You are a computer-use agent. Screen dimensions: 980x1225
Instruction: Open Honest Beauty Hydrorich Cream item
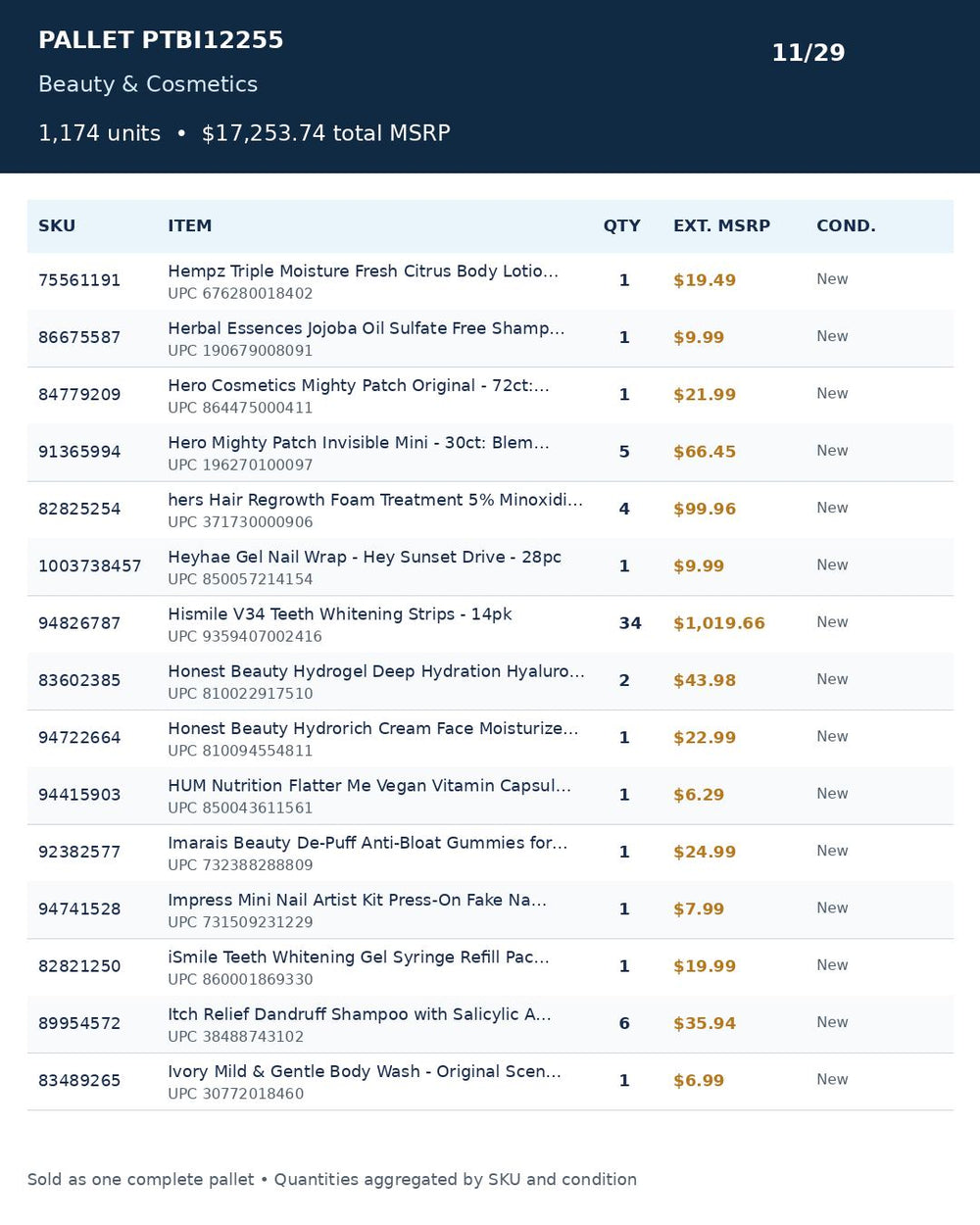click(372, 729)
